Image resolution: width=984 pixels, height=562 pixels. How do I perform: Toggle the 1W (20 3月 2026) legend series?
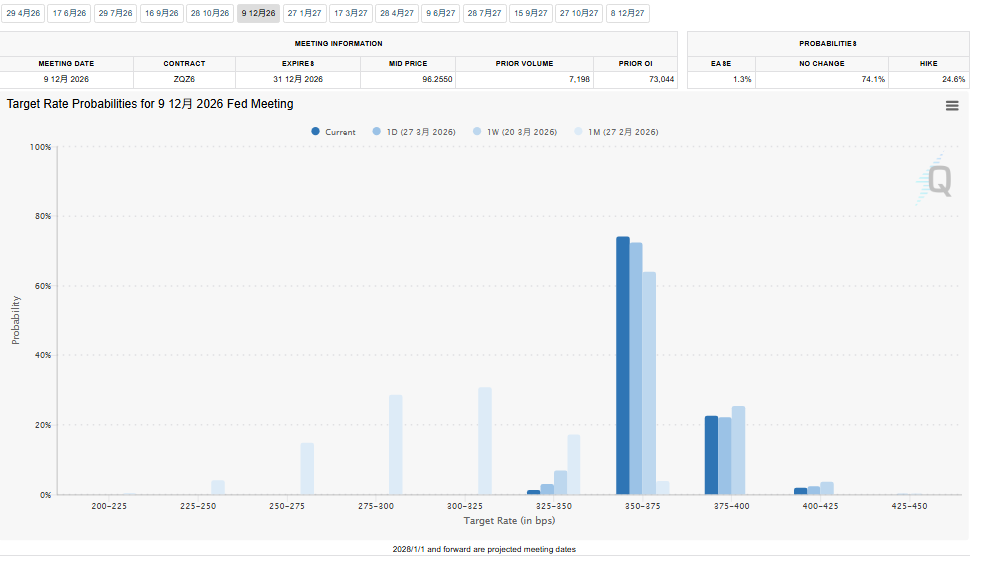[x=515, y=132]
